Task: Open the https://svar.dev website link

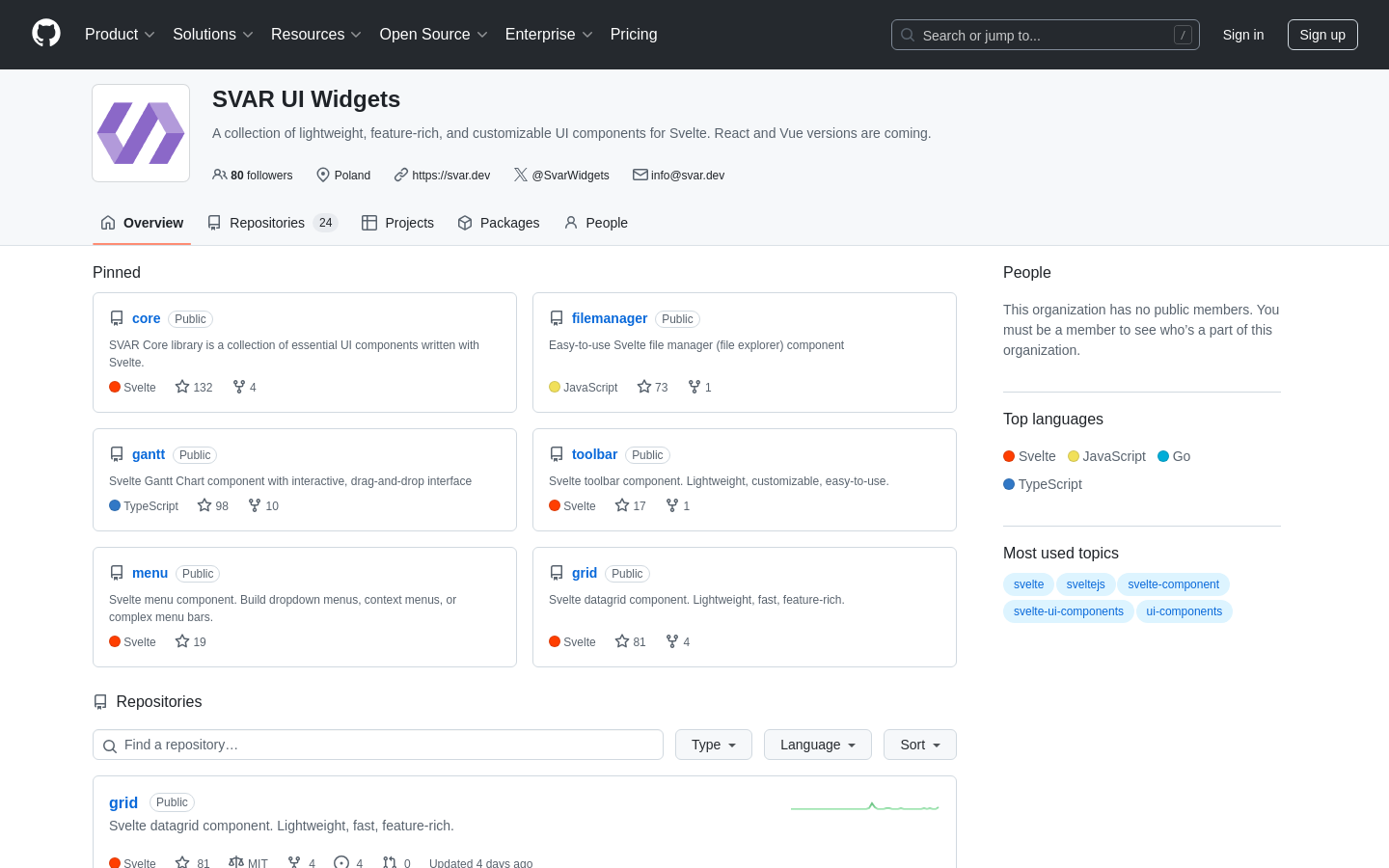Action: pos(451,176)
